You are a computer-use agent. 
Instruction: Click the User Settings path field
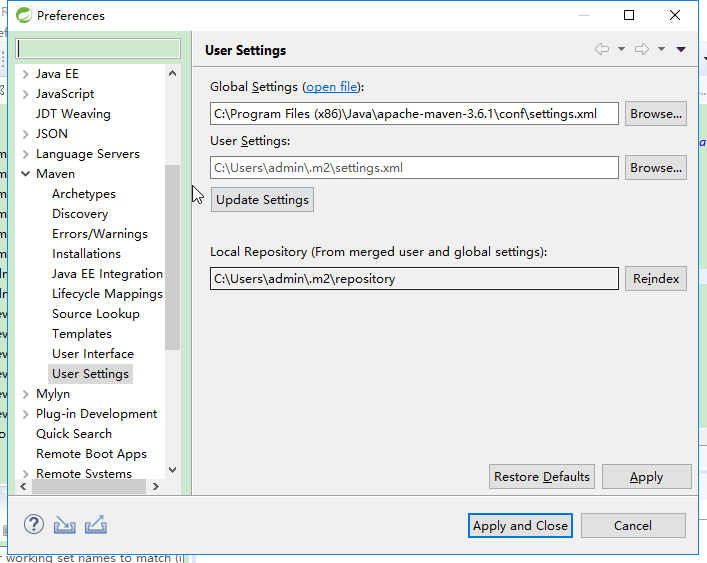414,168
